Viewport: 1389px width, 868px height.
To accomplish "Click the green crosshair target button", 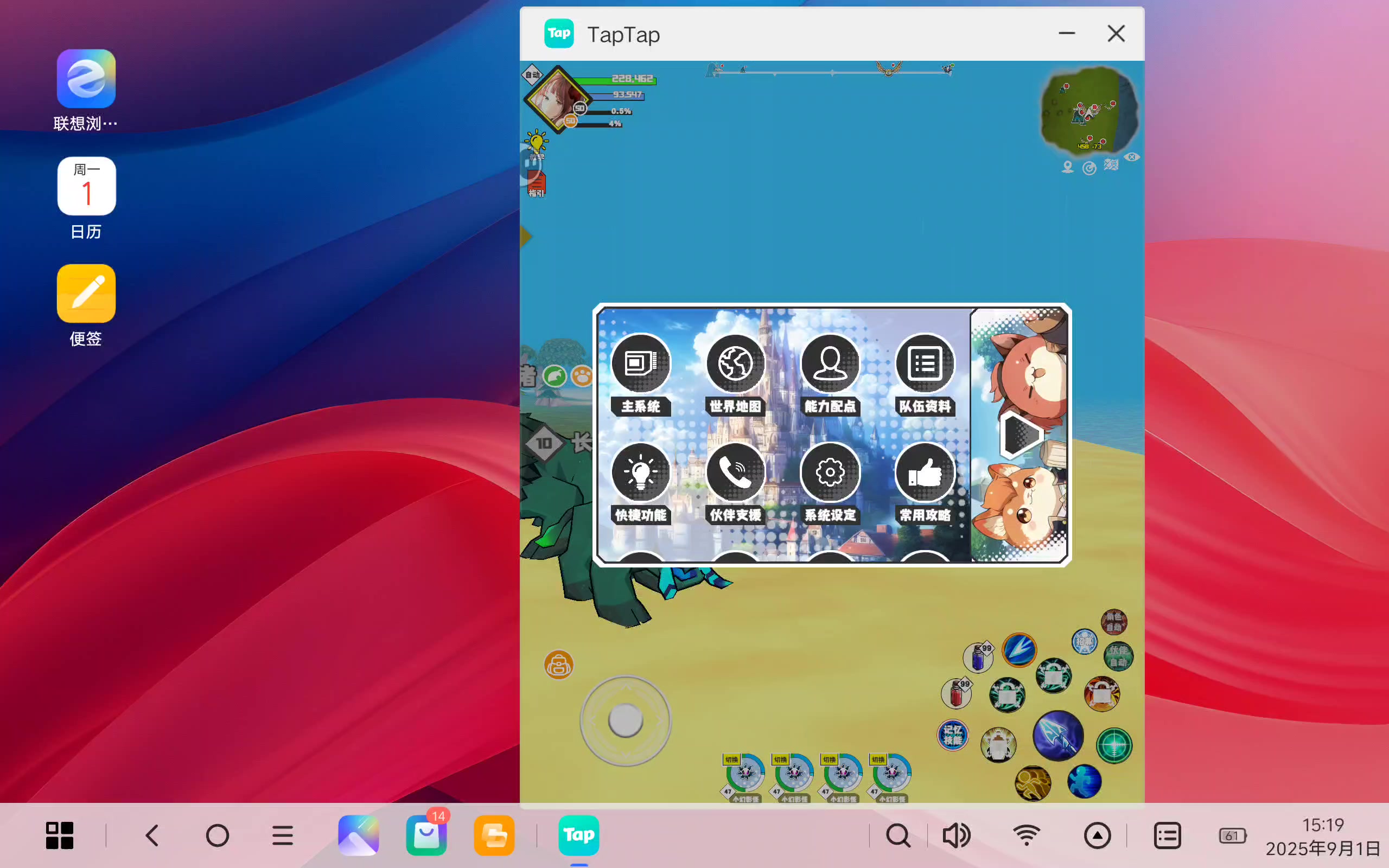I will click(x=1114, y=746).
